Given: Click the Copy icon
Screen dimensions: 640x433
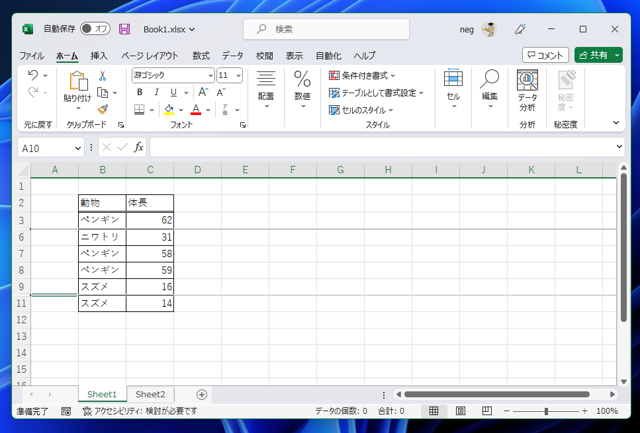Looking at the screenshot, I should click(102, 93).
